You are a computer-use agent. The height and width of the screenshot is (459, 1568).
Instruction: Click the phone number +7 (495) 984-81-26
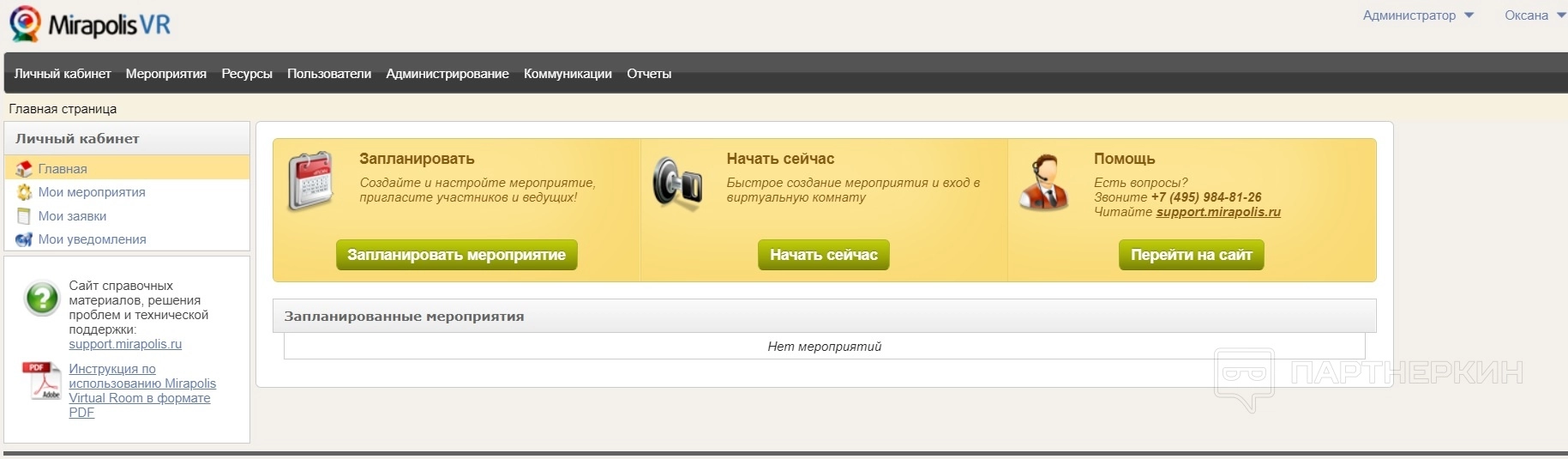point(1206,197)
